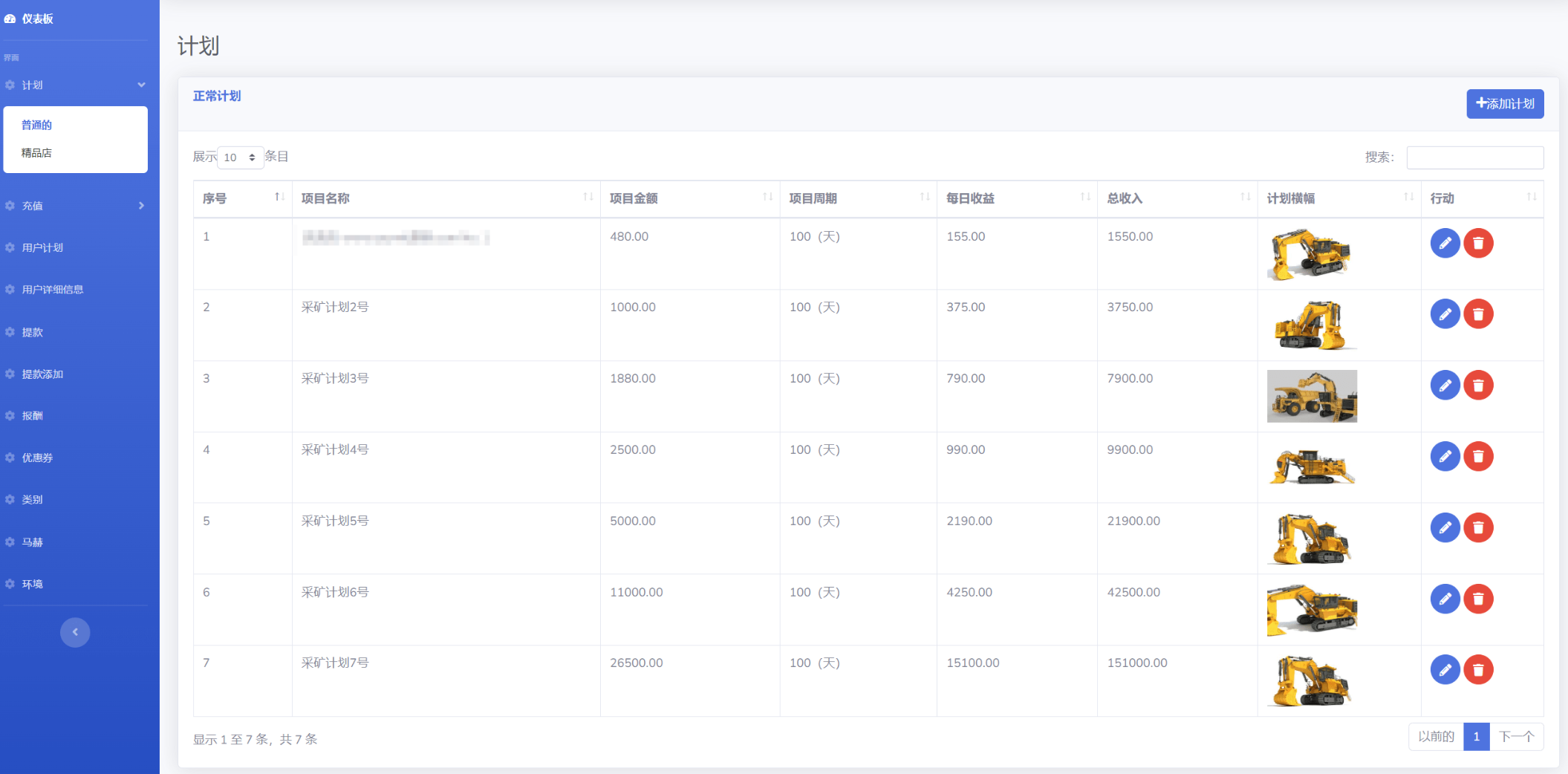Viewport: 1568px width, 774px height.
Task: Click the 仪表板 dashboard icon
Action: click(10, 19)
